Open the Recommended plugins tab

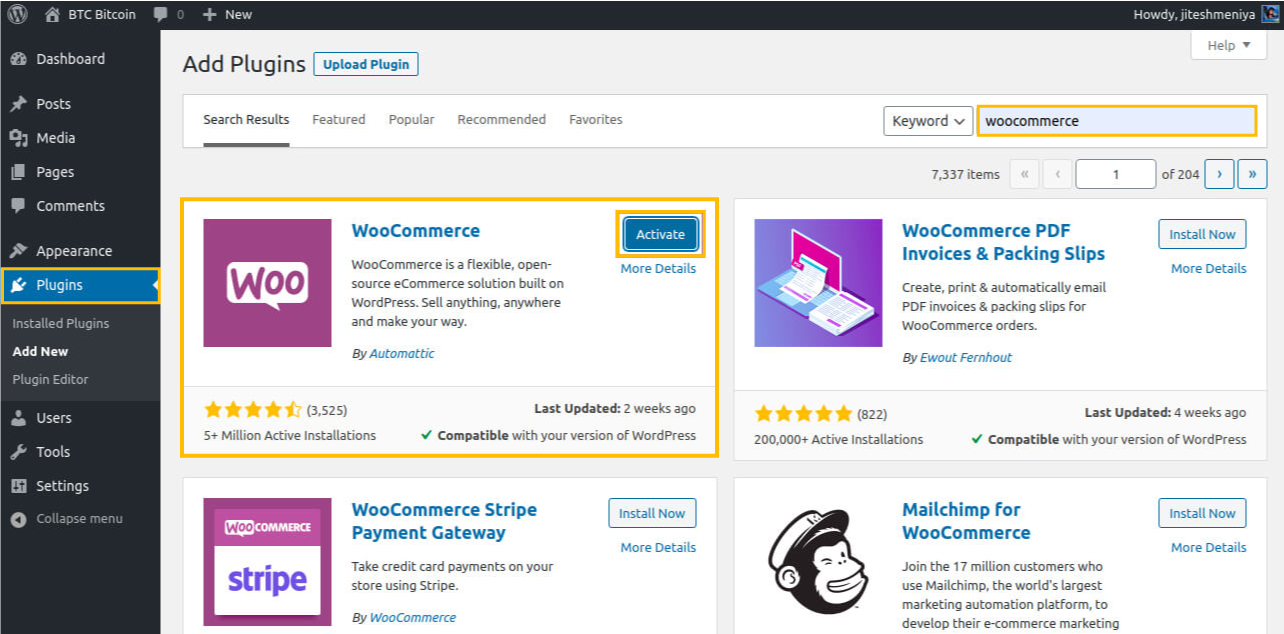(x=502, y=120)
